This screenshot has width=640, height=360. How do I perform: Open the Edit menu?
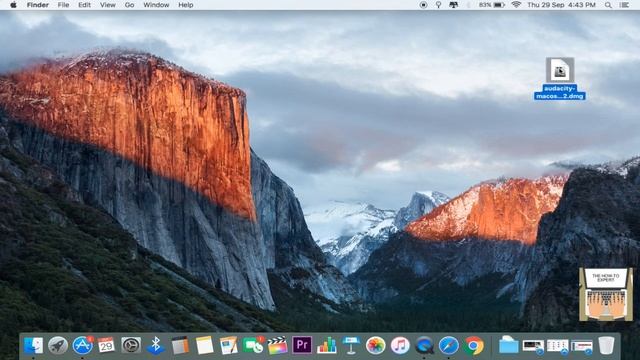[84, 5]
